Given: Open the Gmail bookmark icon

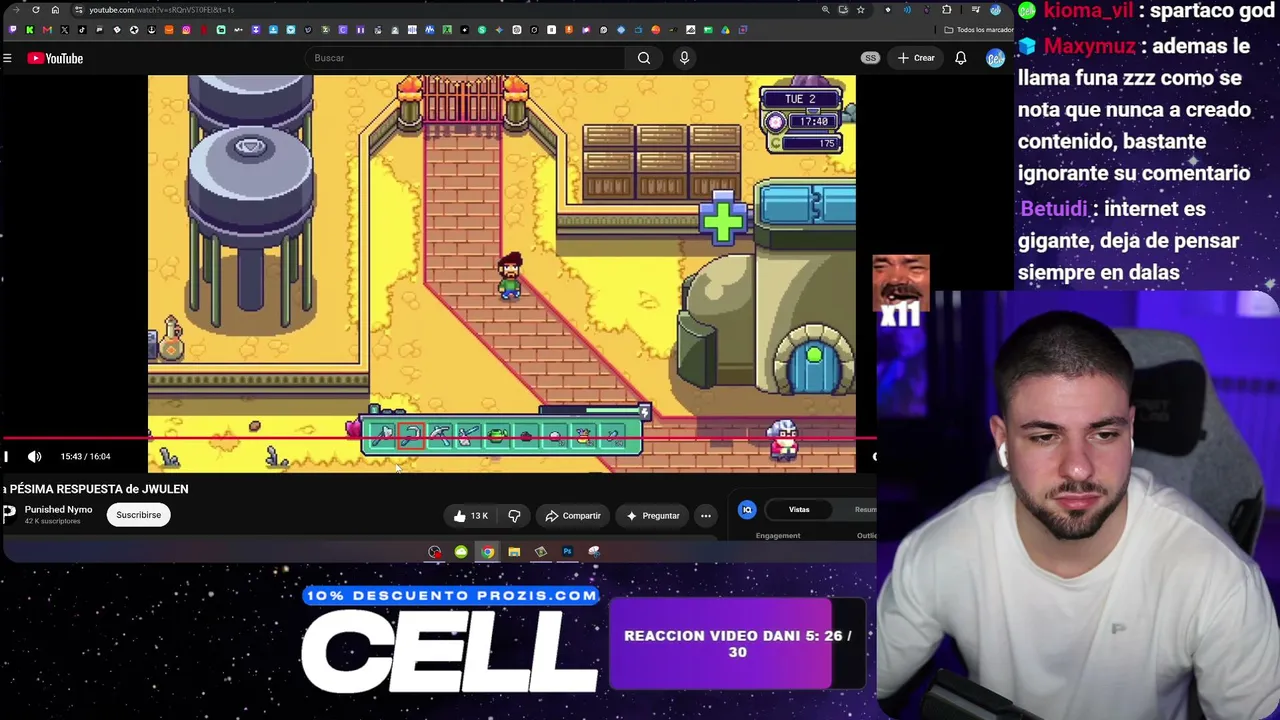Looking at the screenshot, I should tap(47, 30).
